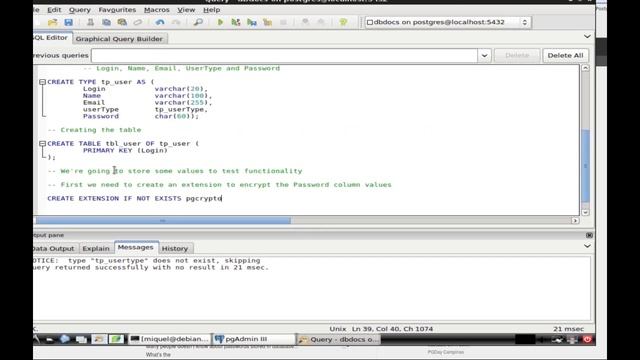Undo the last edit with the blue arrow

[x=160, y=22]
